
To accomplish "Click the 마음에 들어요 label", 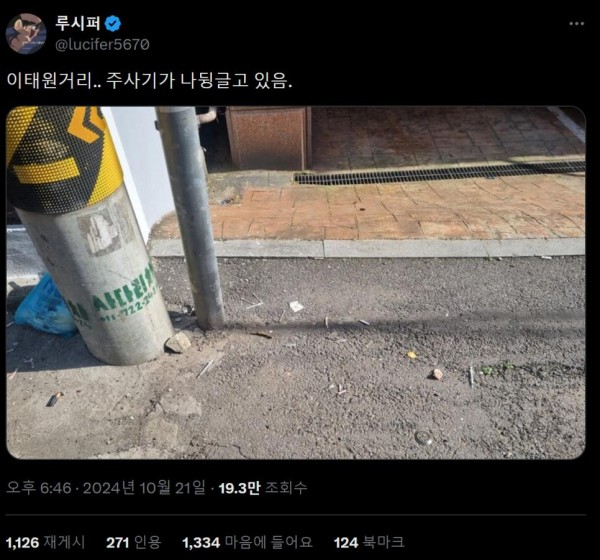I will tap(269, 542).
